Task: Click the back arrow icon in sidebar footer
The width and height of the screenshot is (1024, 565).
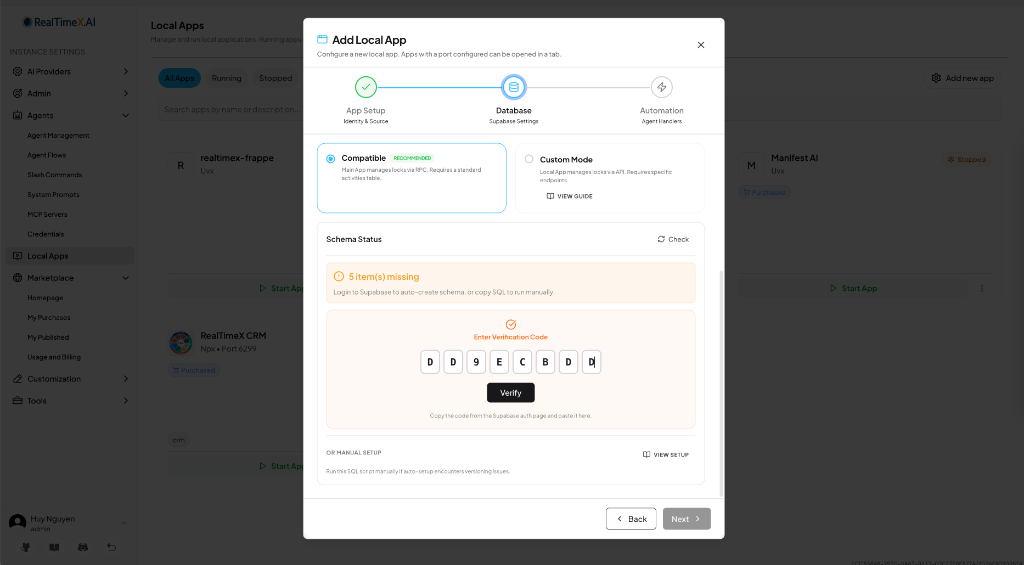Action: click(112, 547)
